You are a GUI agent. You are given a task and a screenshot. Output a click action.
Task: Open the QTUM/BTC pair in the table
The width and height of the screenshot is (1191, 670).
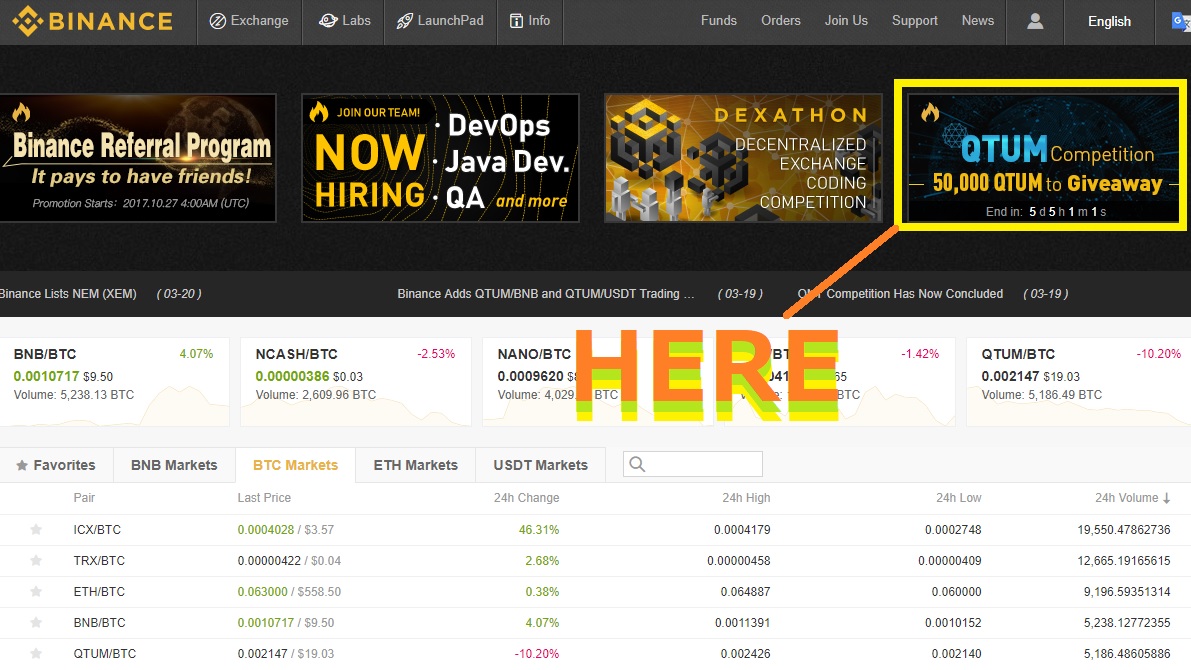click(x=596, y=653)
